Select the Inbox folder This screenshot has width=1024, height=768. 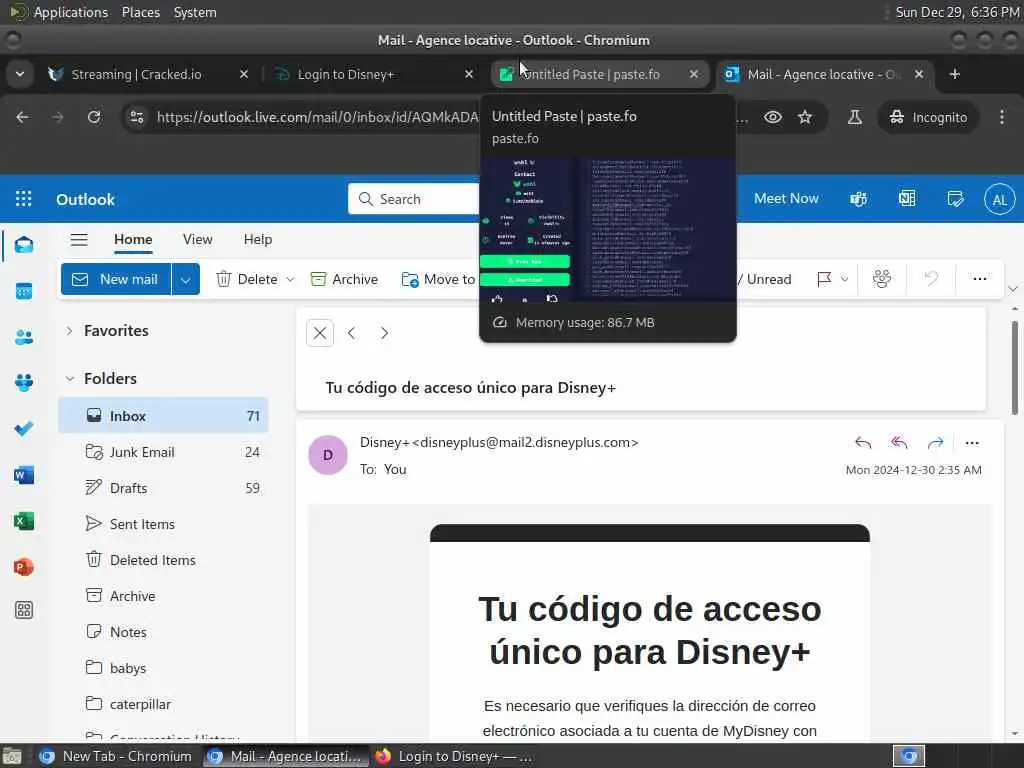click(x=163, y=416)
